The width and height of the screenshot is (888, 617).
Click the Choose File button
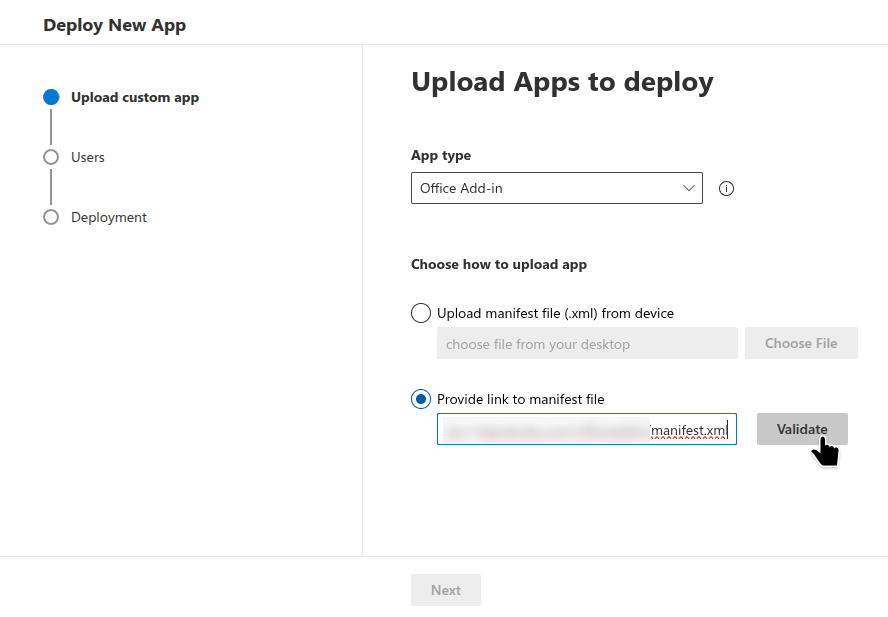(x=801, y=343)
